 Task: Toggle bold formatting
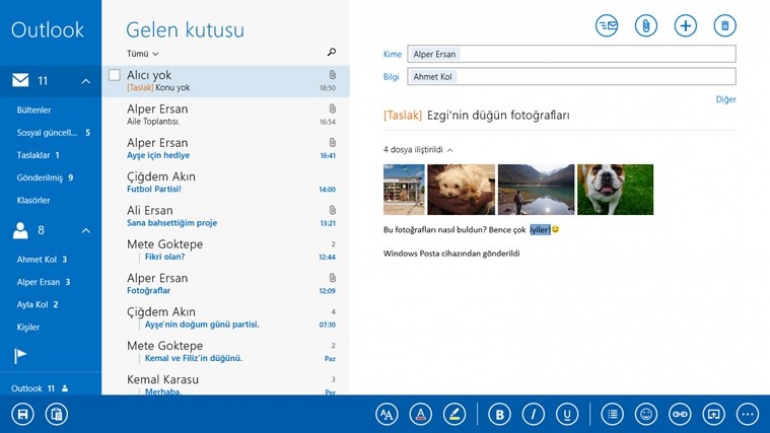coord(499,414)
